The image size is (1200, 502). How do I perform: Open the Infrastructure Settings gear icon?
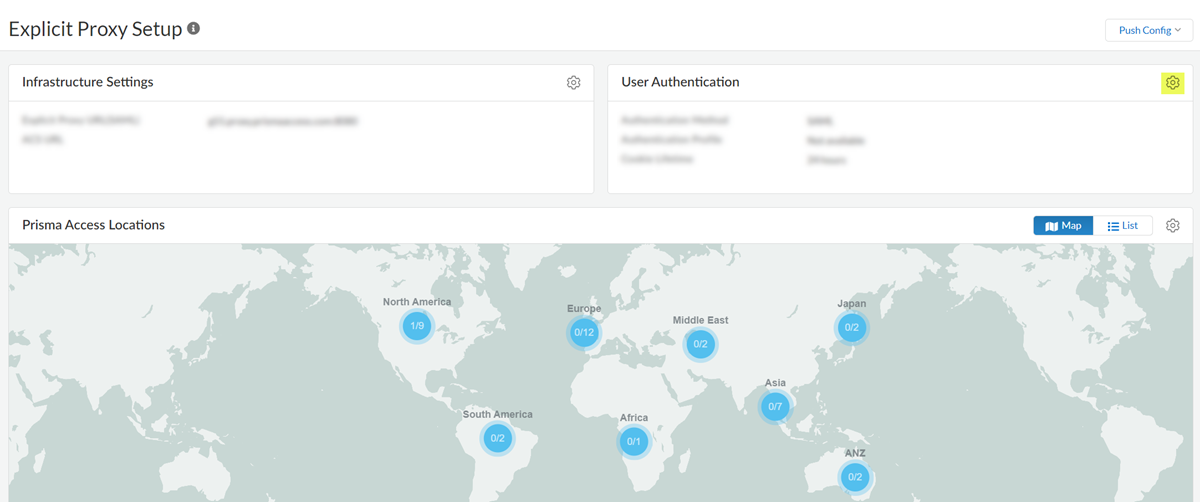pos(573,83)
